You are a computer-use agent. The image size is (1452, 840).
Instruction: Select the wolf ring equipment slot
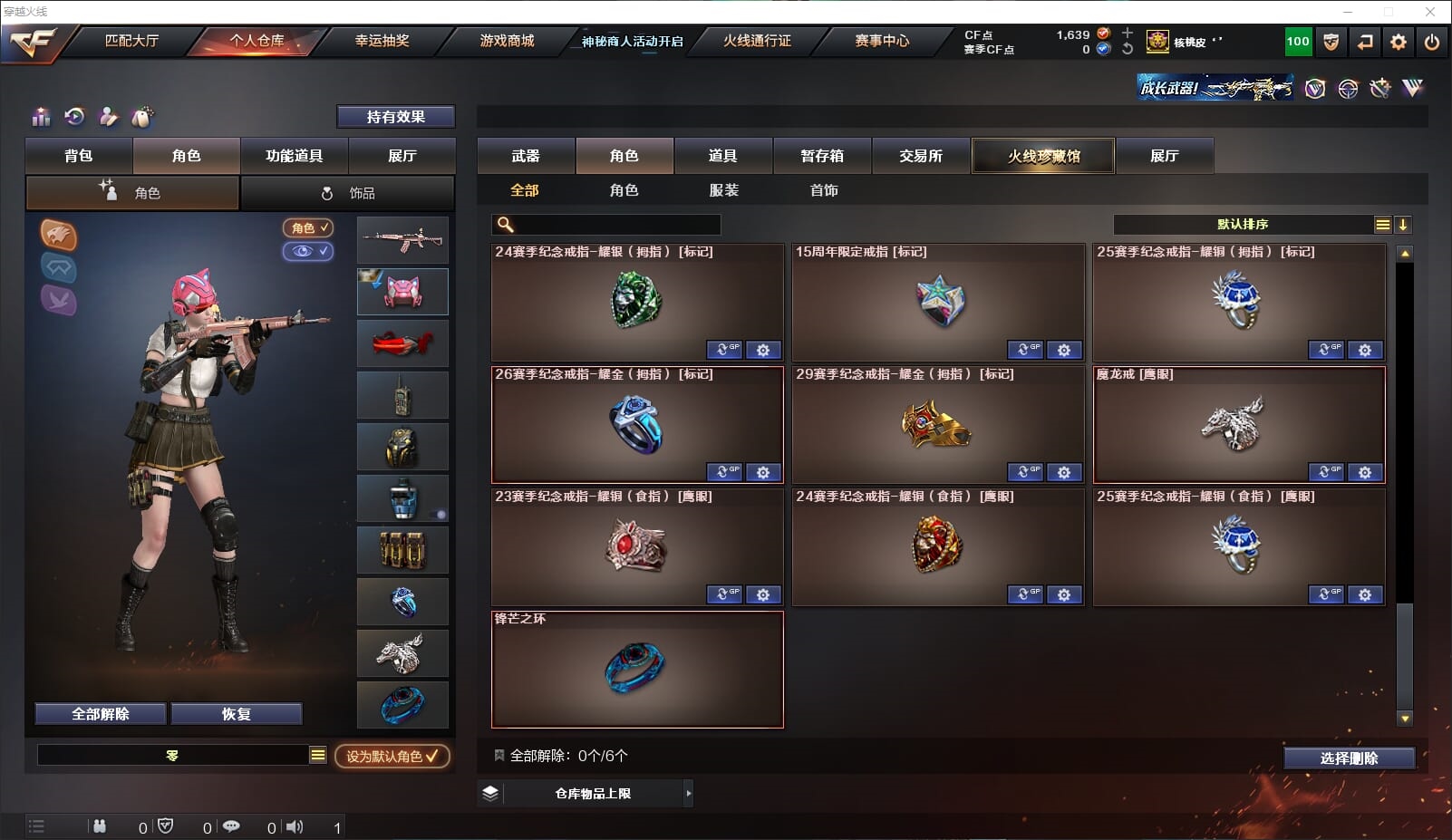[x=402, y=653]
